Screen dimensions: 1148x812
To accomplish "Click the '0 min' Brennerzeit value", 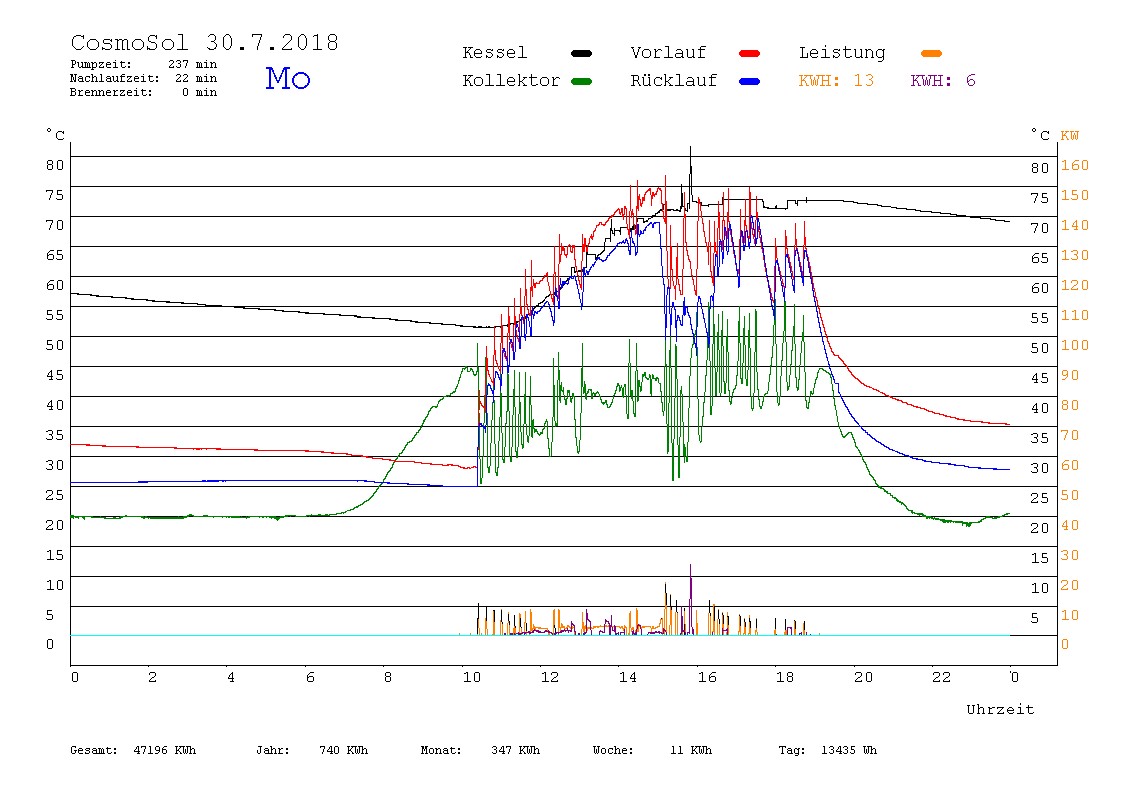I will click(x=200, y=92).
